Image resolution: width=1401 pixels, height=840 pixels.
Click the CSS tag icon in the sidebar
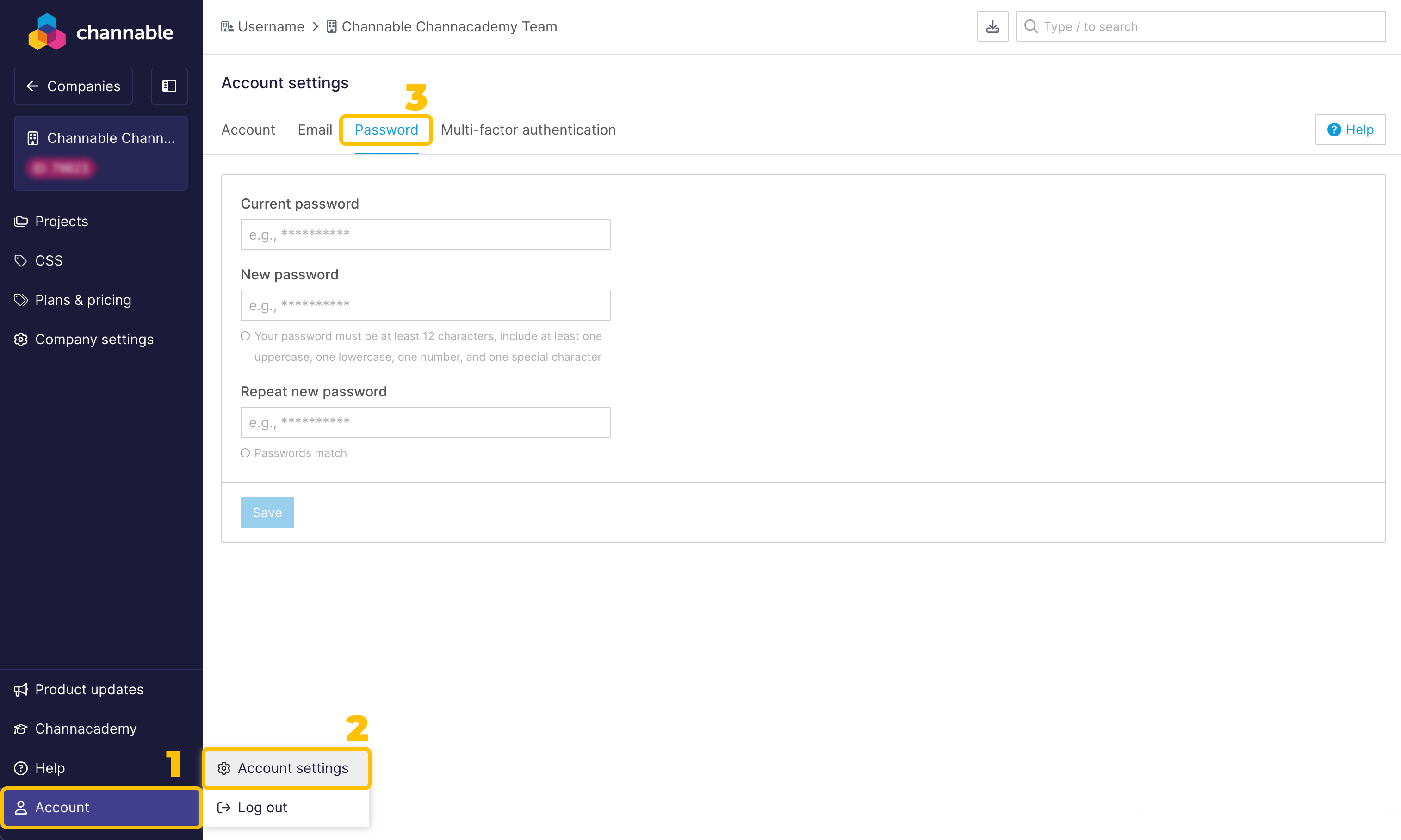[20, 260]
